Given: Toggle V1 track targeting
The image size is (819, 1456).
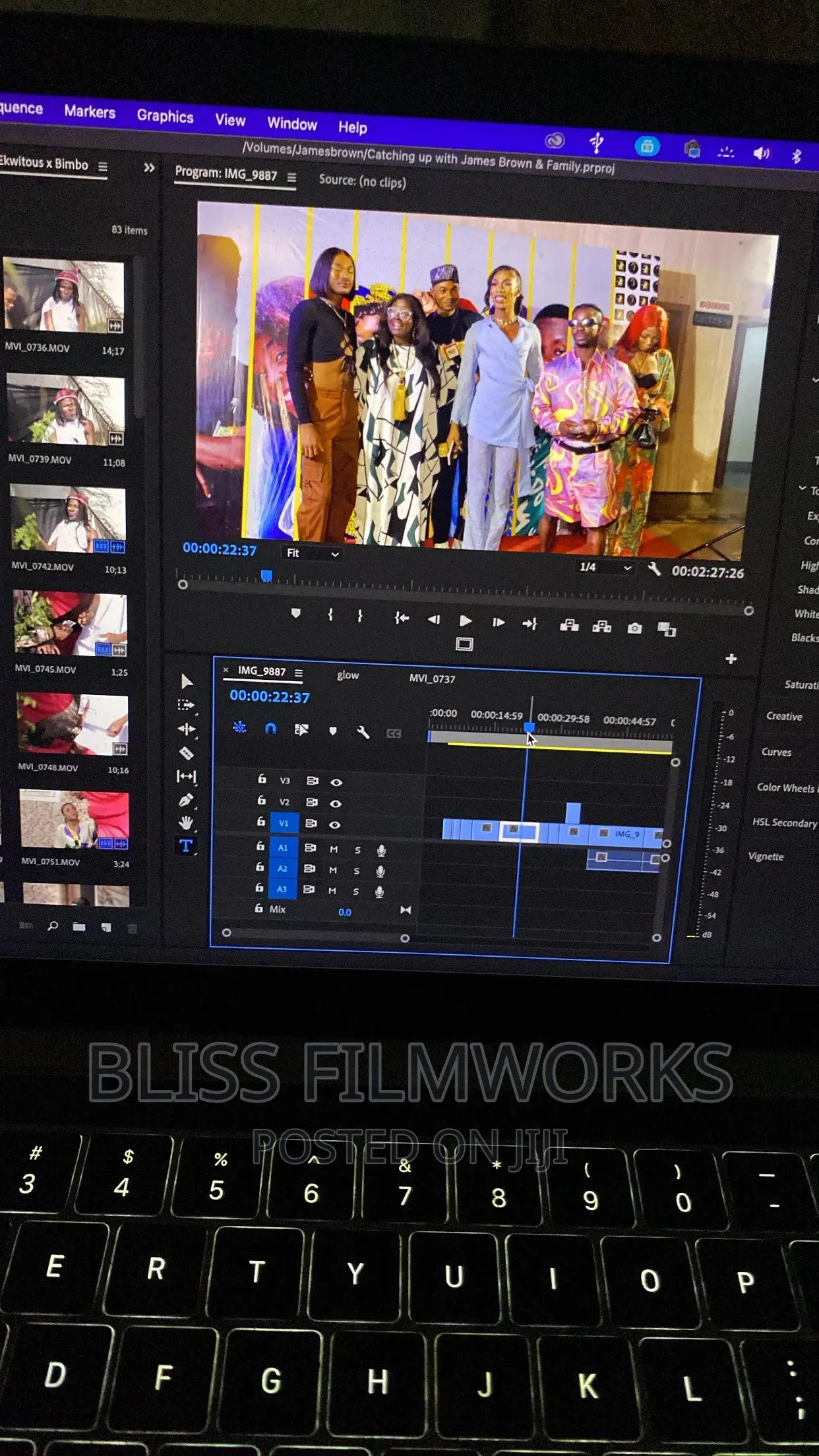Looking at the screenshot, I should (x=284, y=823).
